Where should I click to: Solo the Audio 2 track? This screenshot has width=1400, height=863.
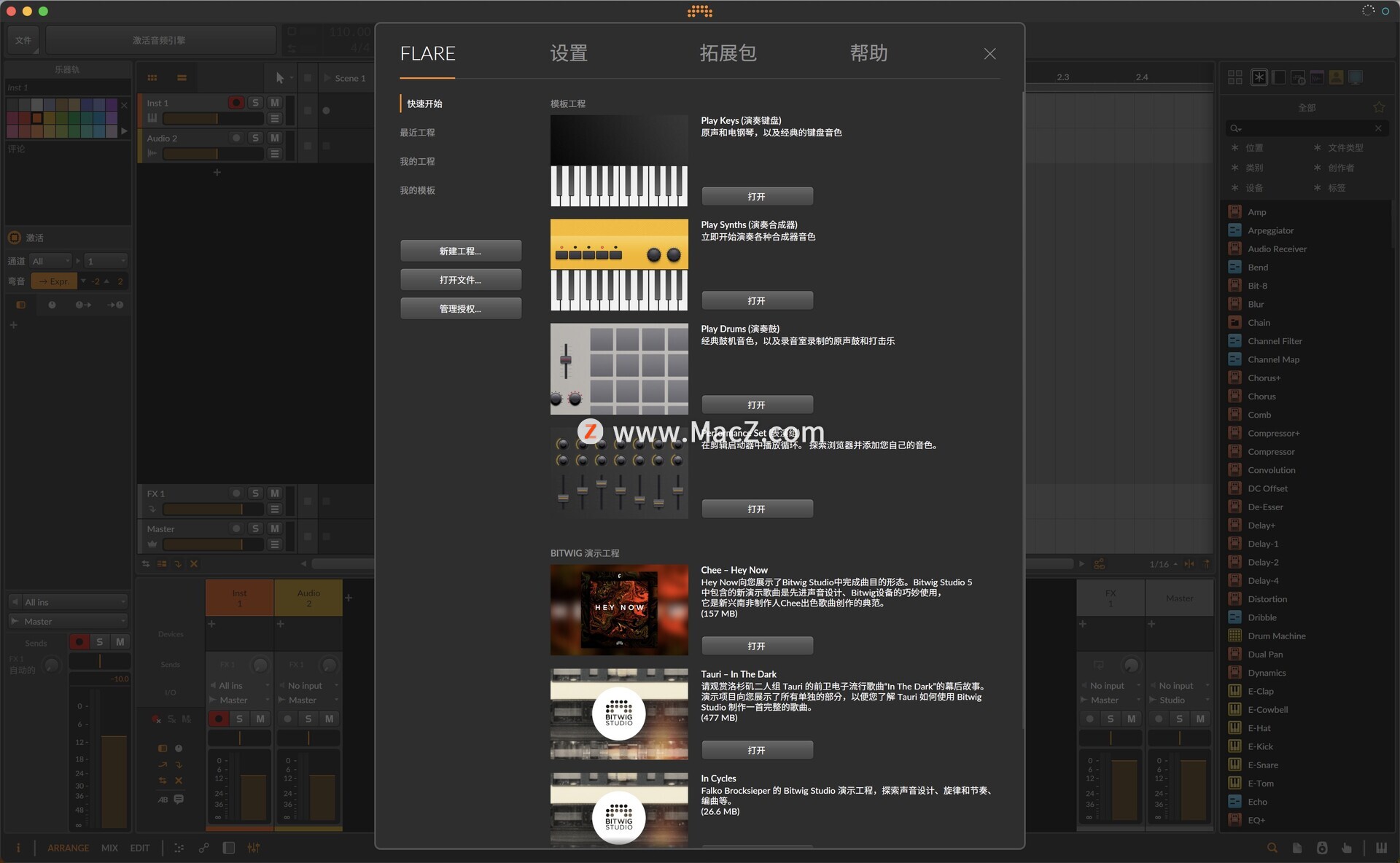tap(255, 138)
